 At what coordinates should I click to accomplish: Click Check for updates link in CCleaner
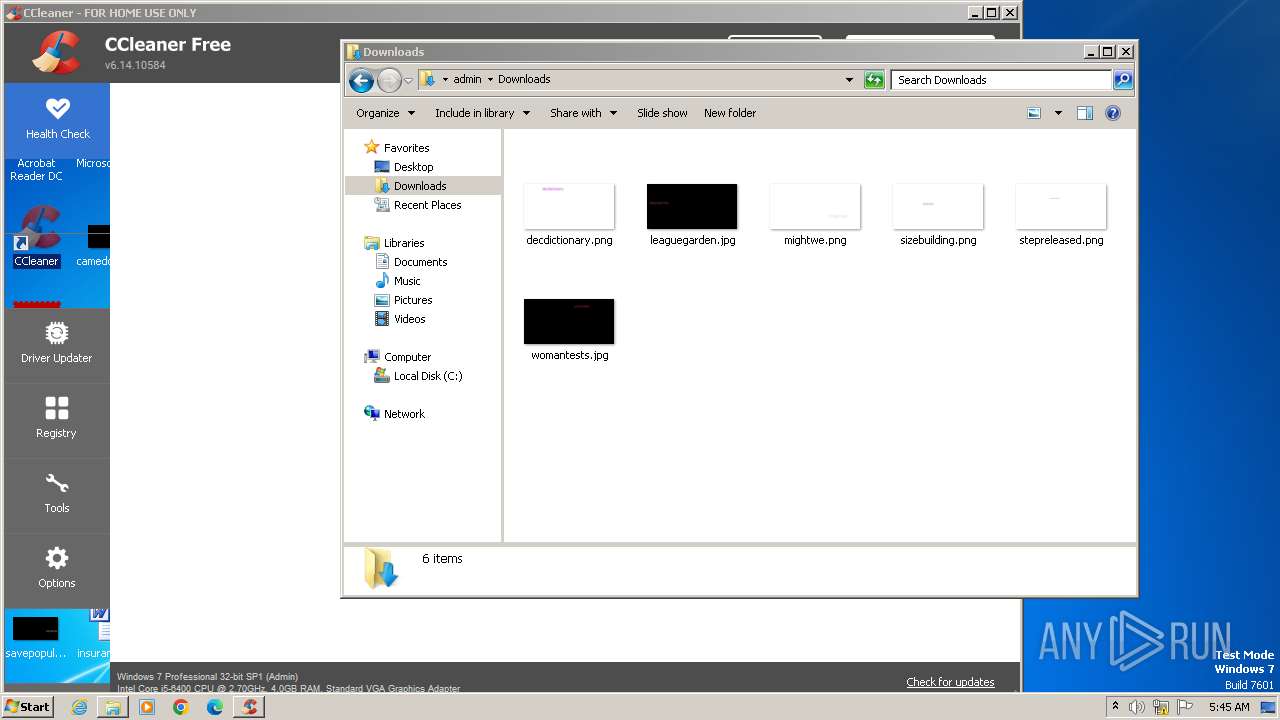pos(950,682)
